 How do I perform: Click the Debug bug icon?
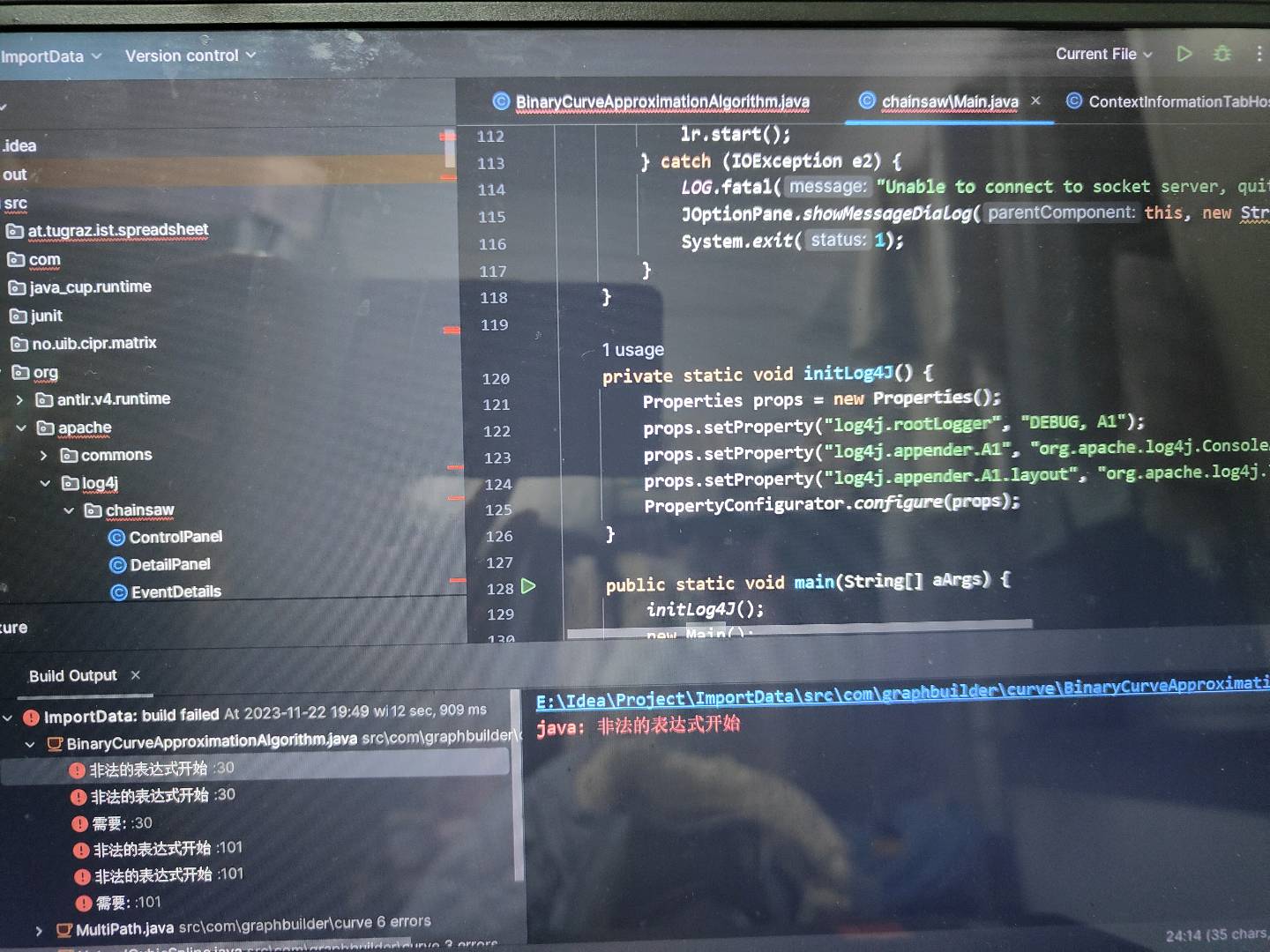point(1222,54)
